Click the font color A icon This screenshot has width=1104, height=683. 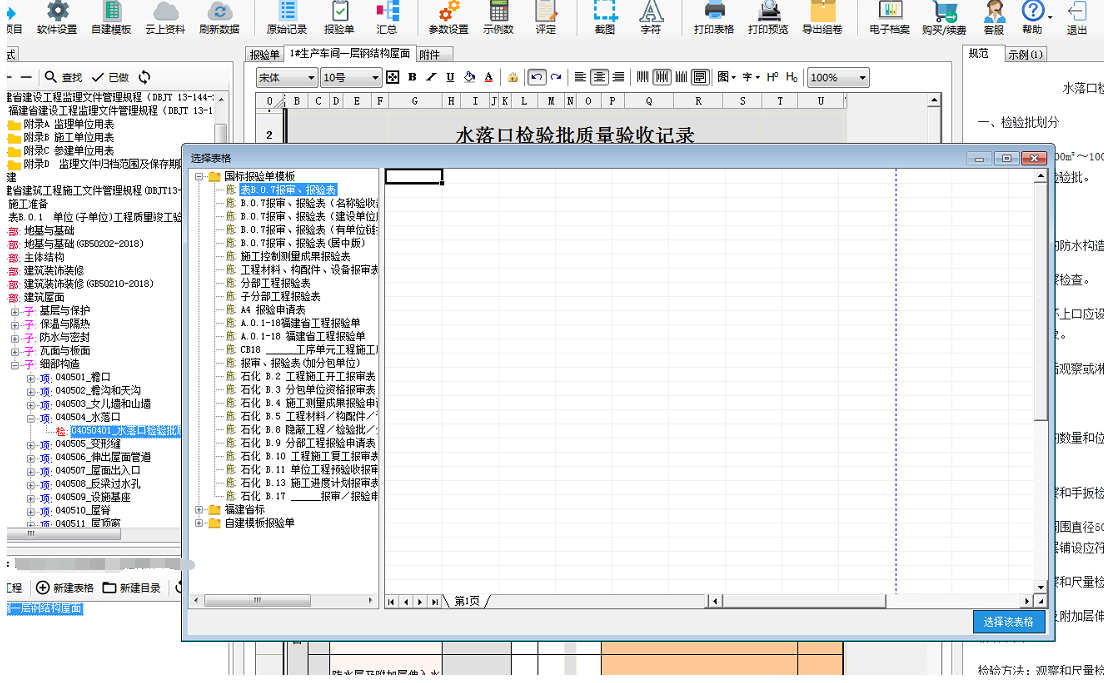coord(488,77)
